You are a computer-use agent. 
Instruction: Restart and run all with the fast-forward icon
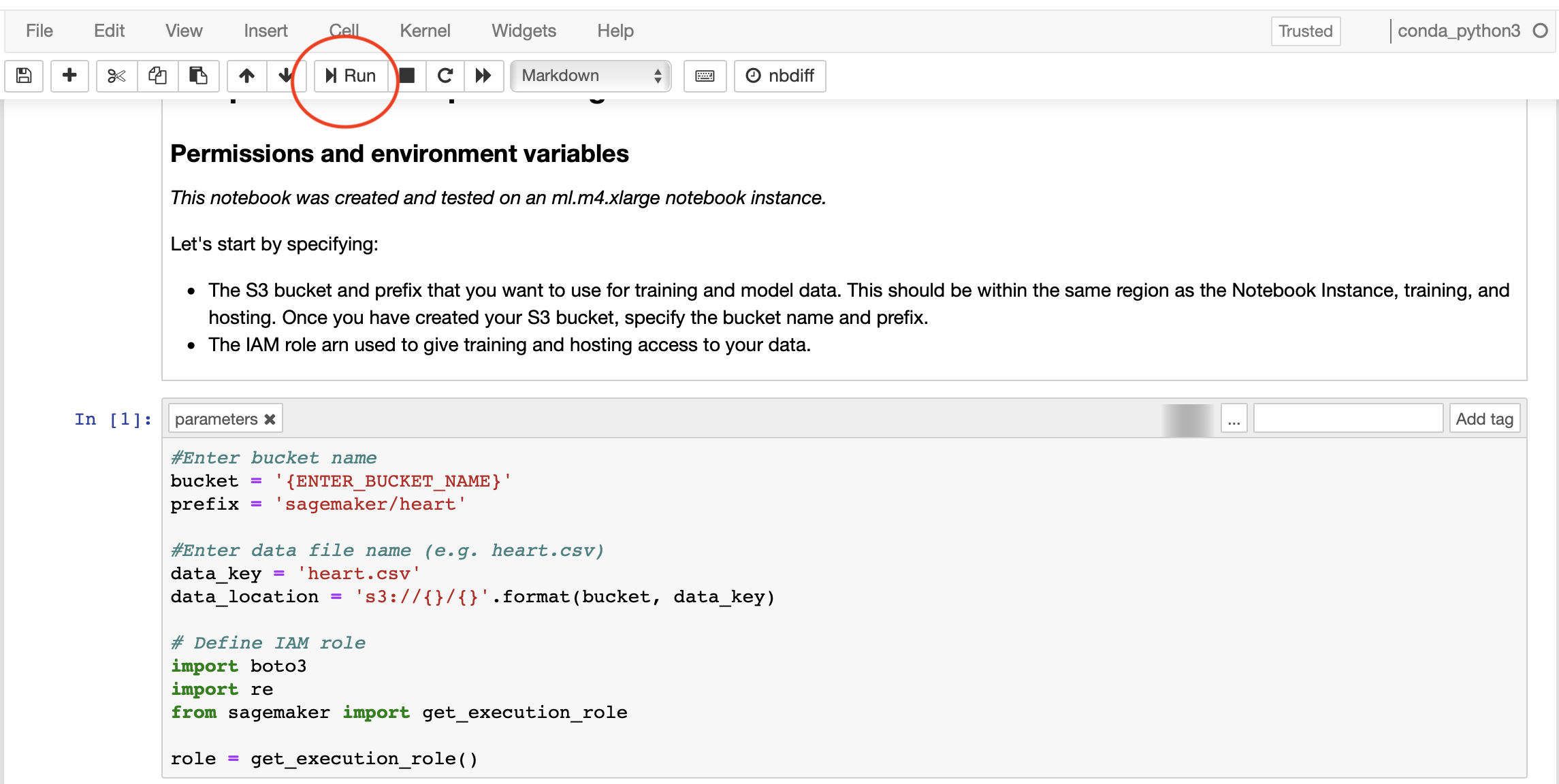click(483, 76)
